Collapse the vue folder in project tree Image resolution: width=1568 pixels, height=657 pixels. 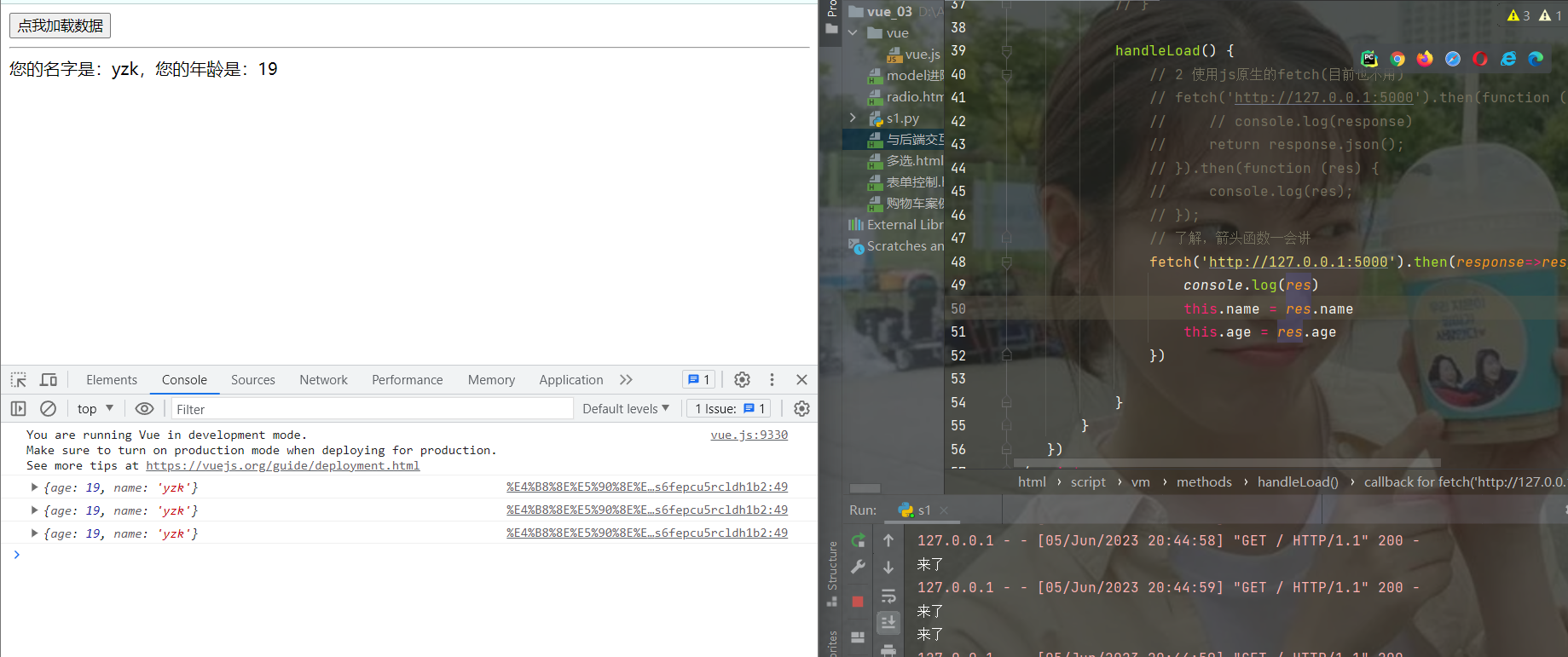(853, 32)
